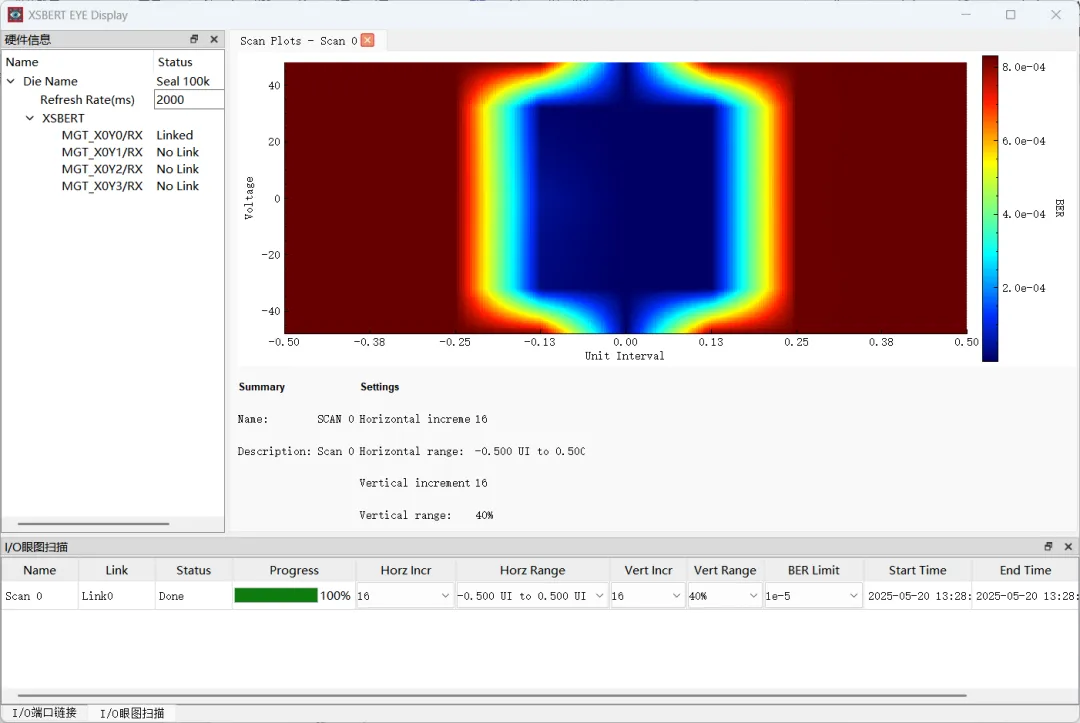The width and height of the screenshot is (1080, 723).
Task: Switch to the I/O眼图扫描 bottom tab
Action: coord(132,713)
